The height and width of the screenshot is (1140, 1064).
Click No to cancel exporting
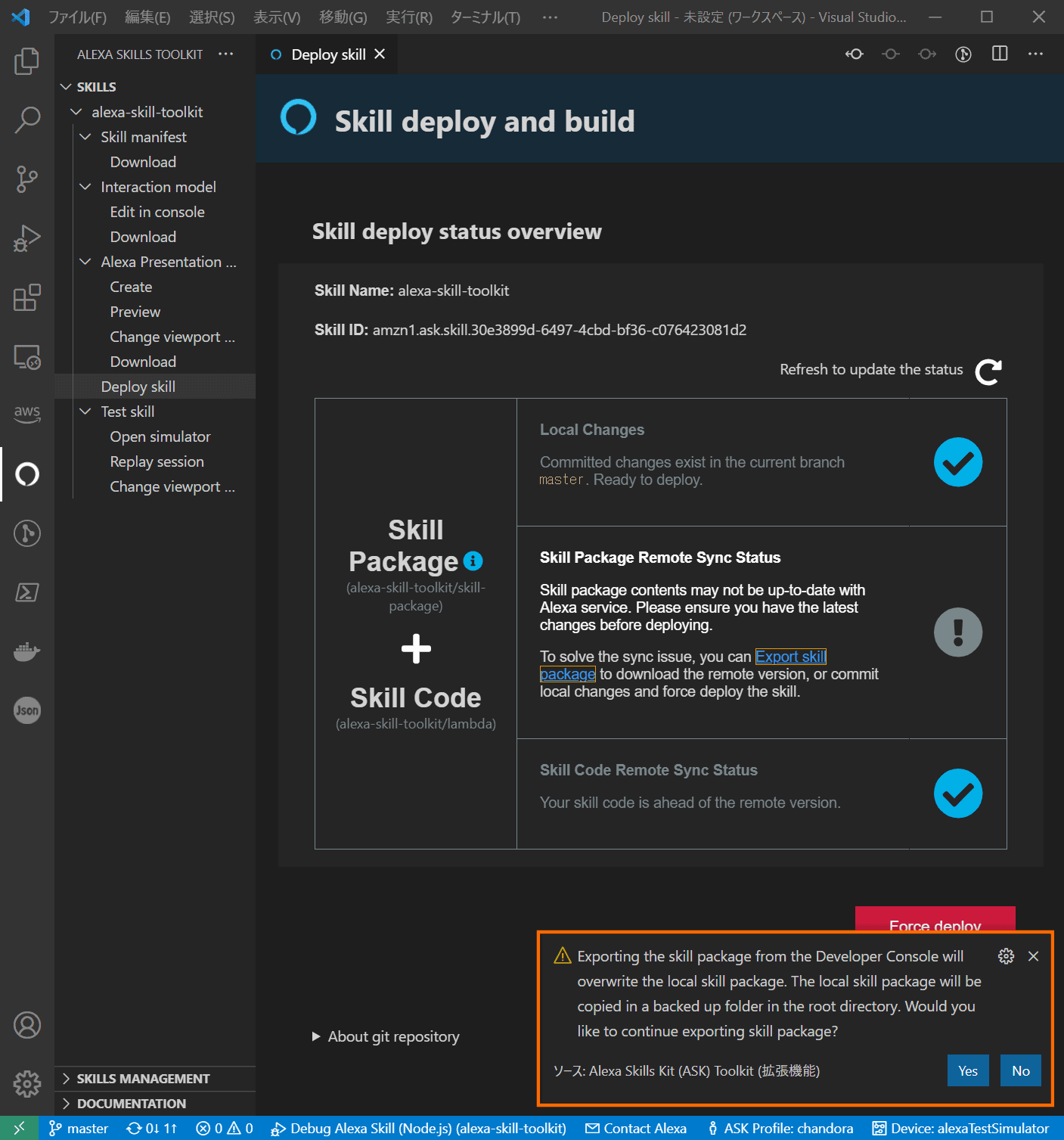pos(1021,1070)
